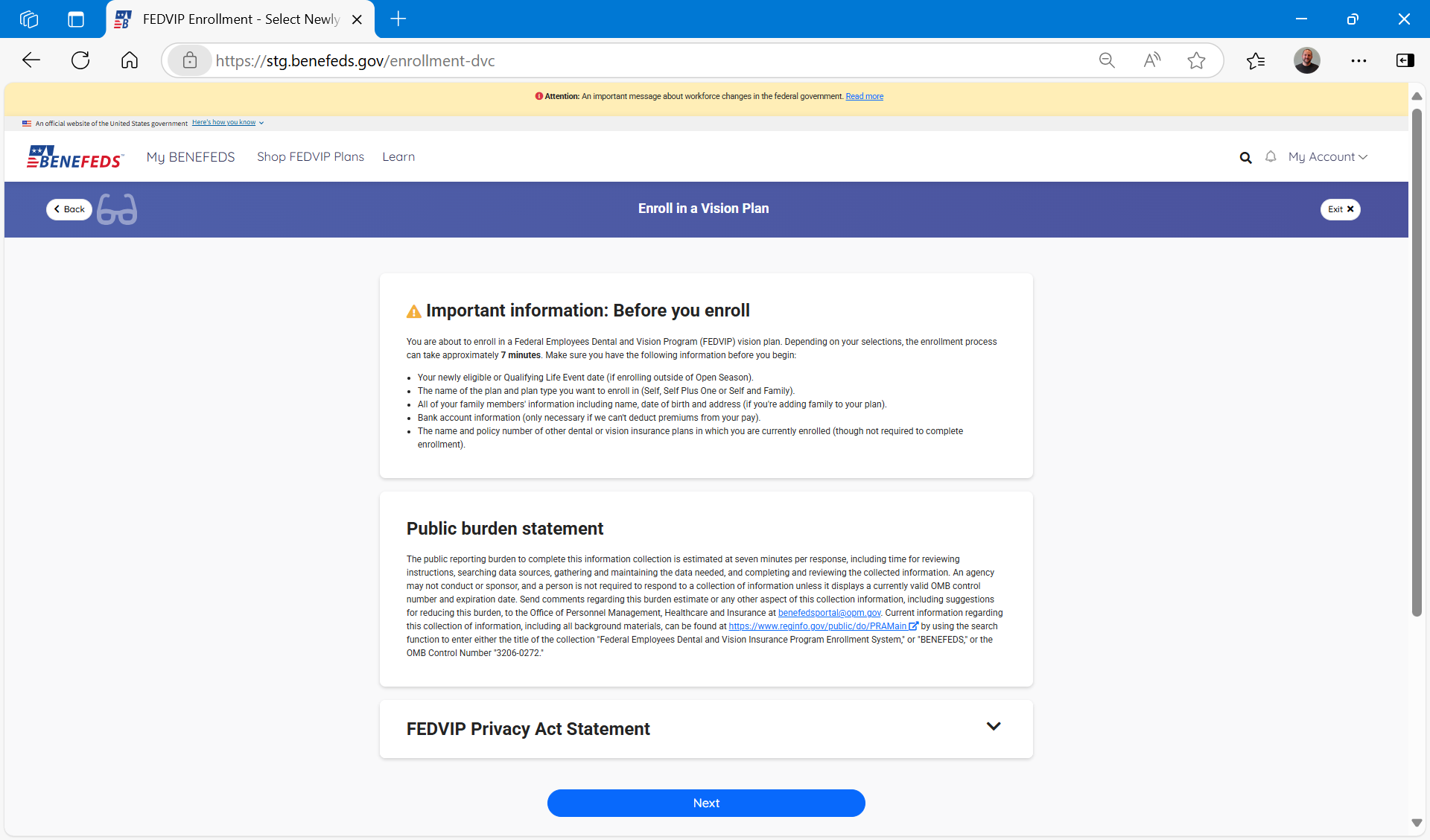
Task: Open the notifications bell icon
Action: 1271,156
